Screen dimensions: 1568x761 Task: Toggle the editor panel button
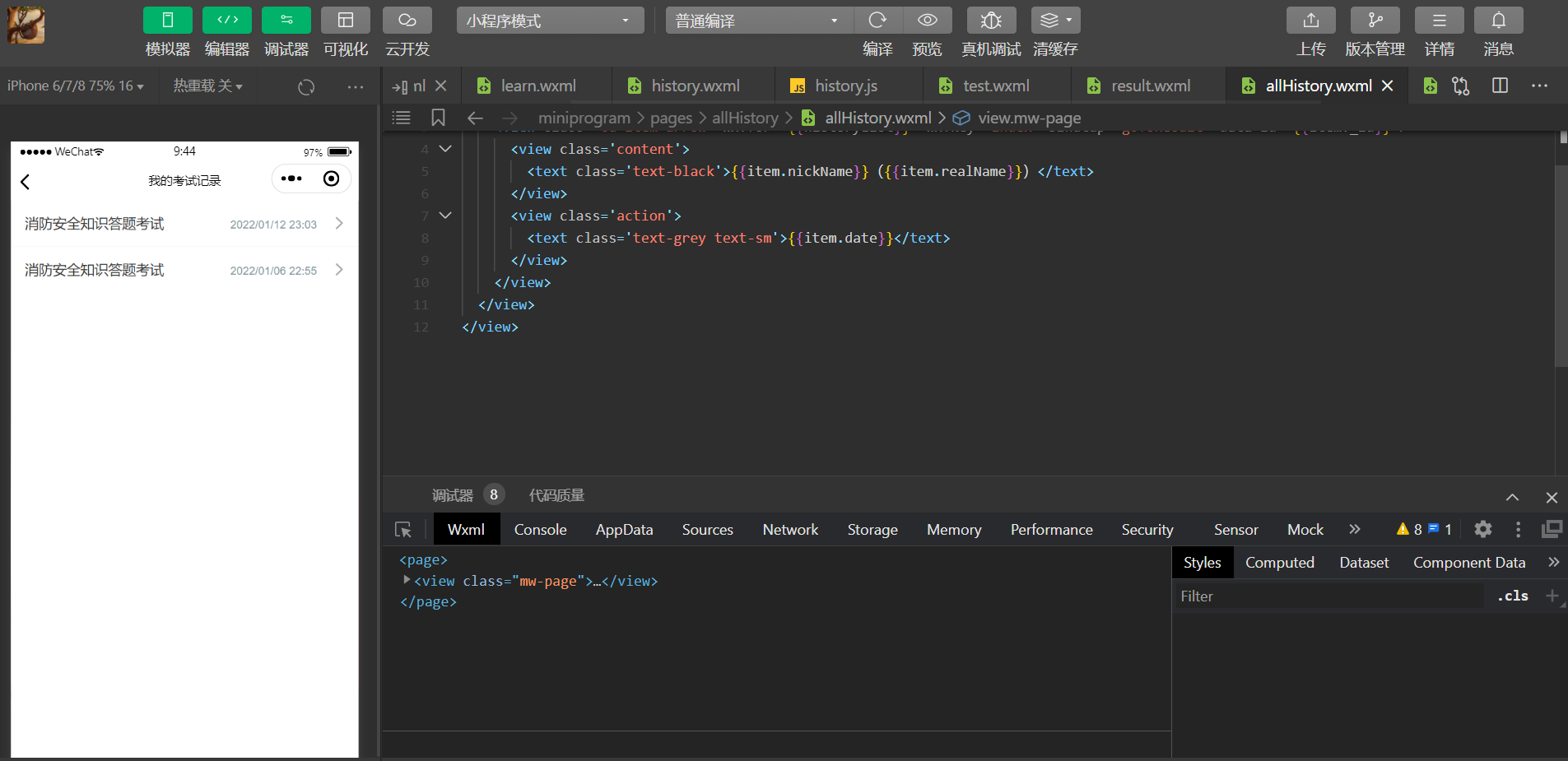pos(227,21)
